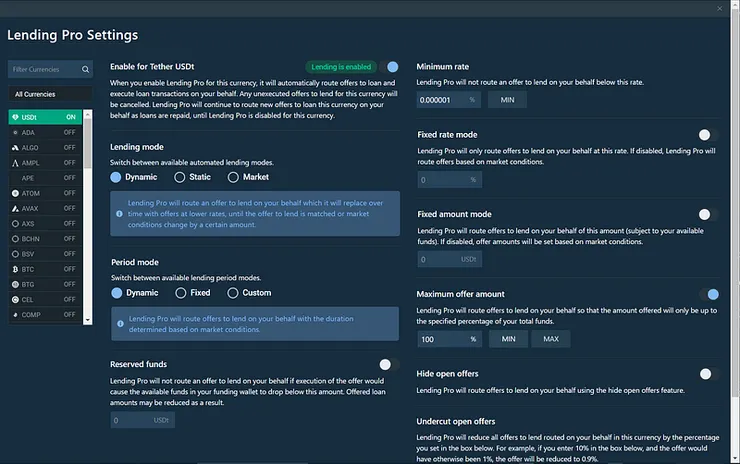
Task: Click MAX button for Maximum offer amount
Action: tap(551, 339)
